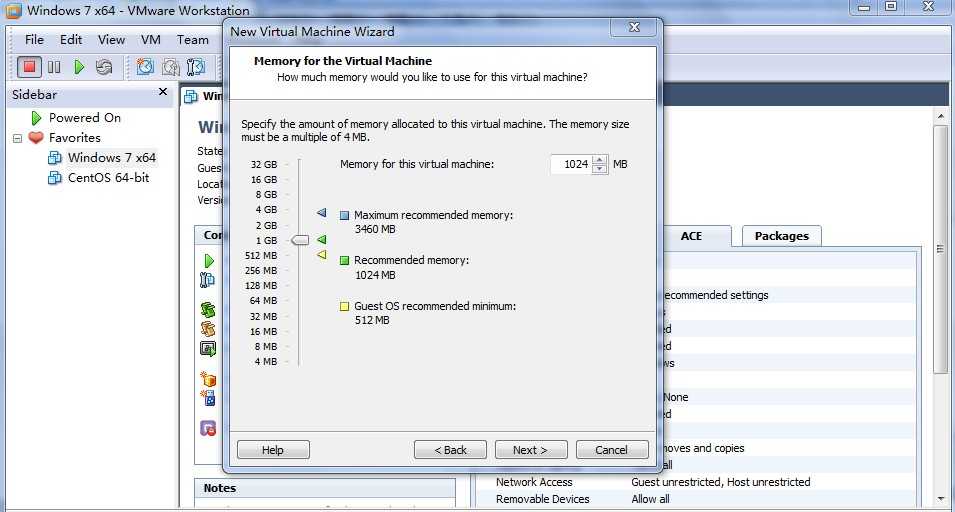Click the blue maximum memory arrow marker
This screenshot has width=955, height=512.
point(322,212)
